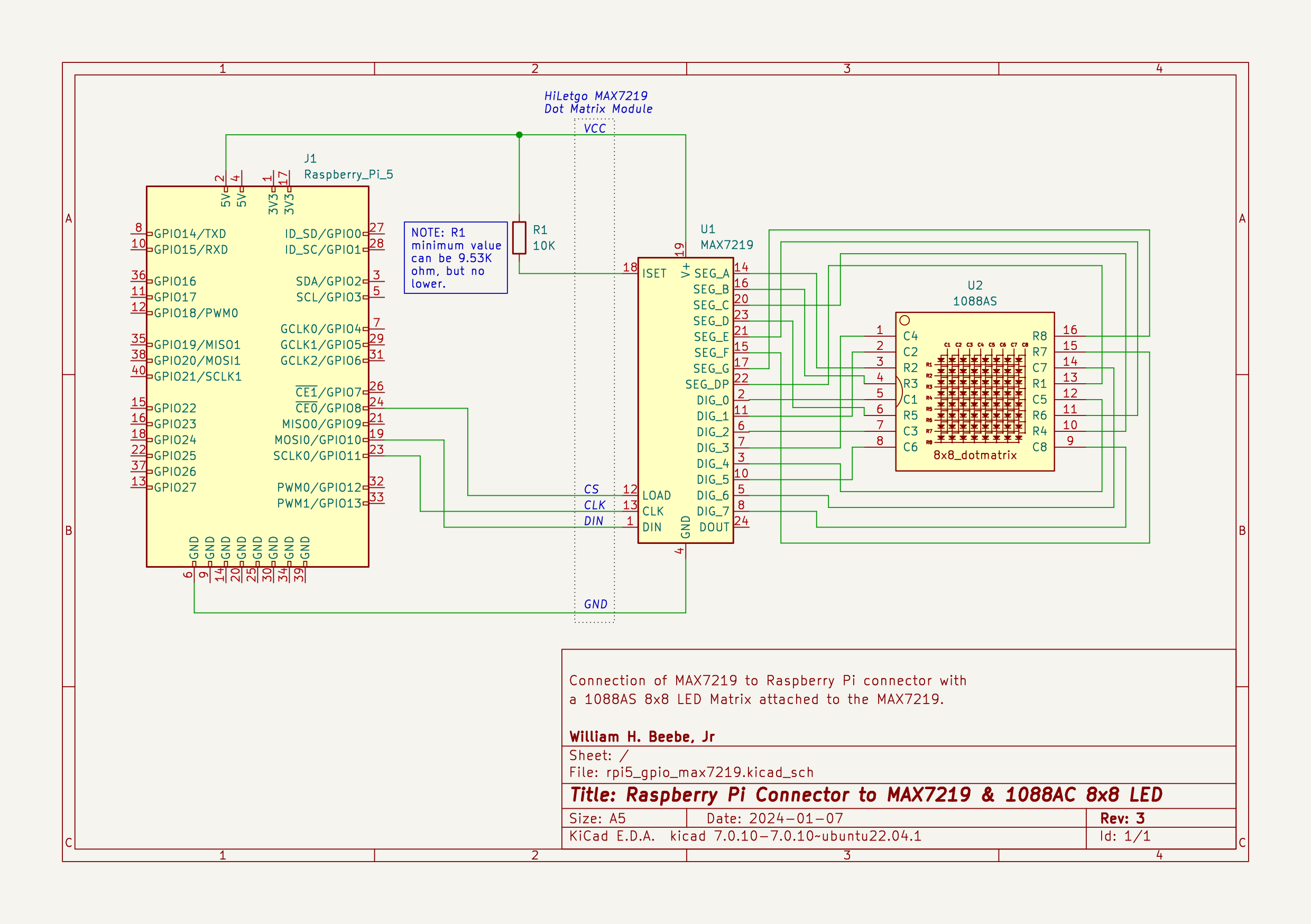This screenshot has height=924, width=1311.
Task: Select the CE0/GPIO8 pin label
Action: [328, 408]
